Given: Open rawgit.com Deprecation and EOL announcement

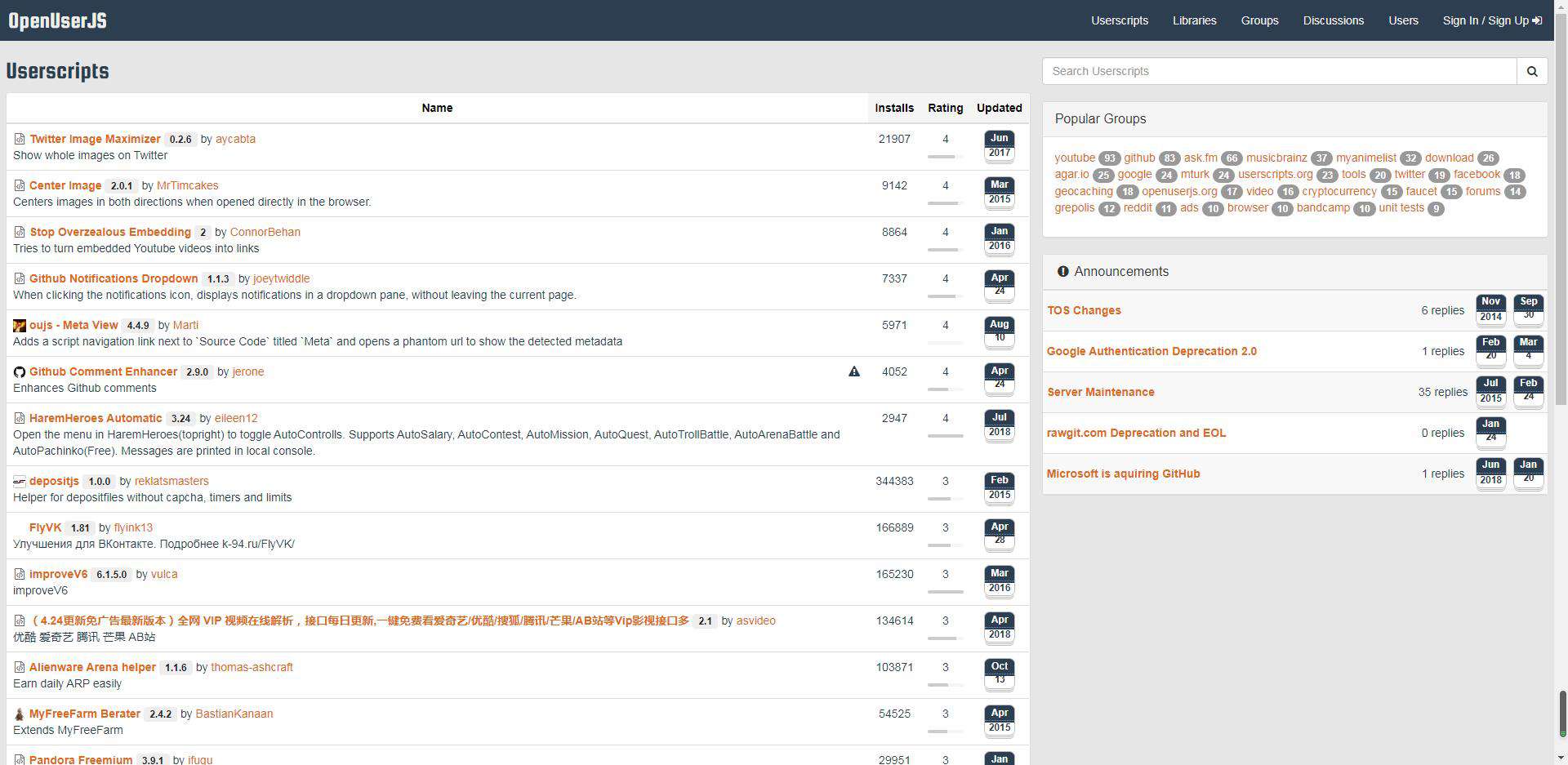Looking at the screenshot, I should pos(1136,433).
